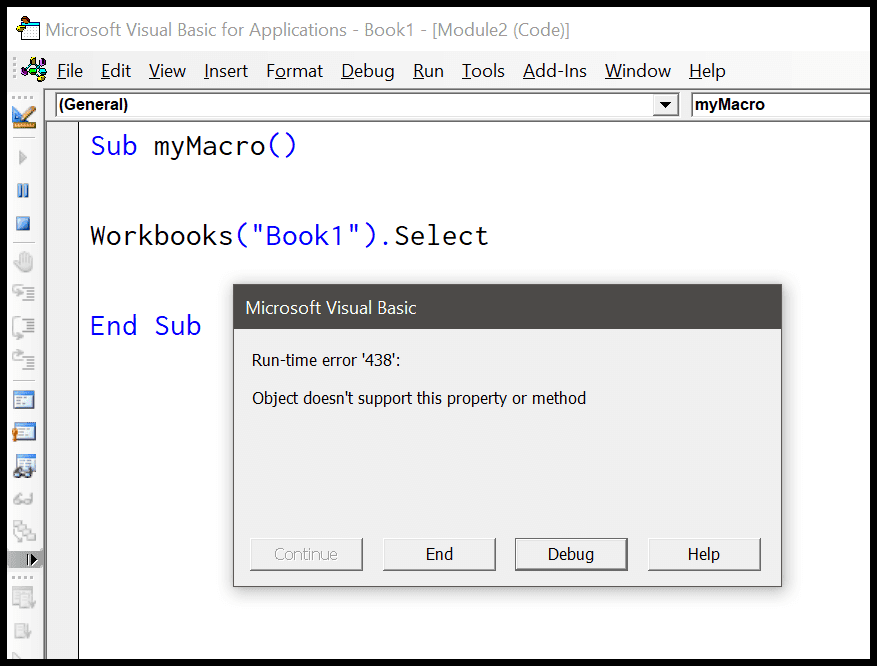Click the Reset (stop) icon

point(23,224)
